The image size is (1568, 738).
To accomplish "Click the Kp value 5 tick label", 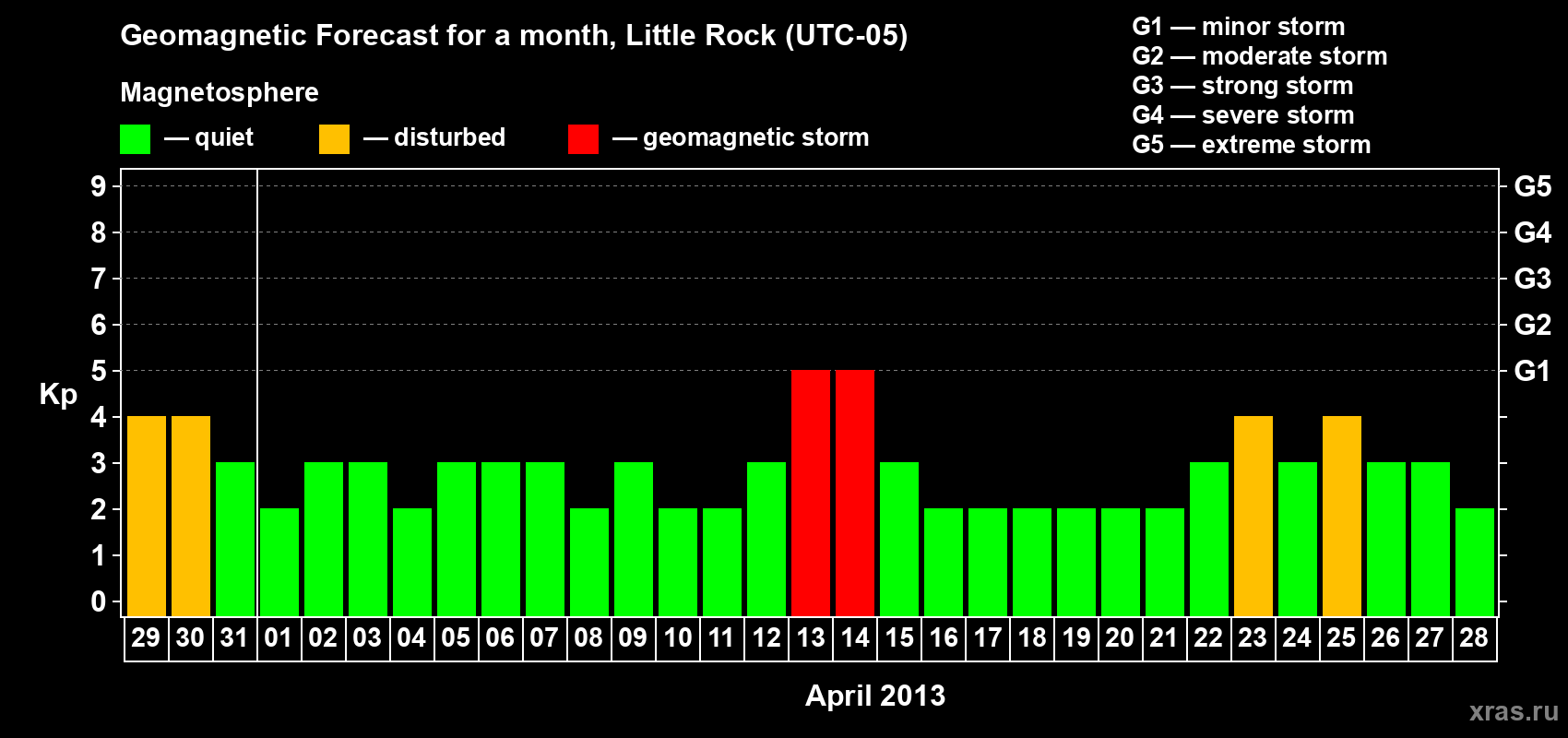I will click(99, 371).
